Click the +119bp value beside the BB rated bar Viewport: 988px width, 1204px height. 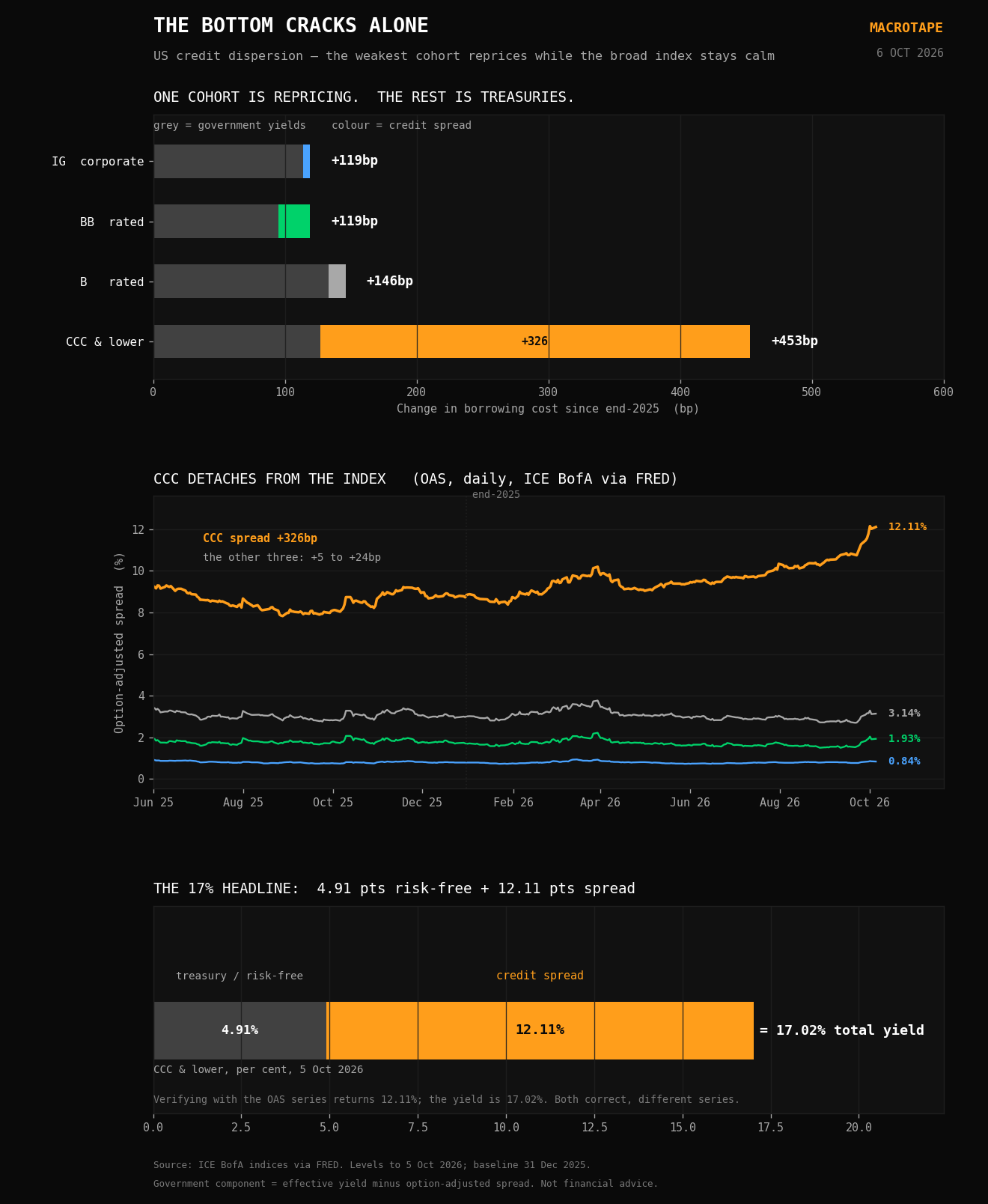click(x=355, y=222)
